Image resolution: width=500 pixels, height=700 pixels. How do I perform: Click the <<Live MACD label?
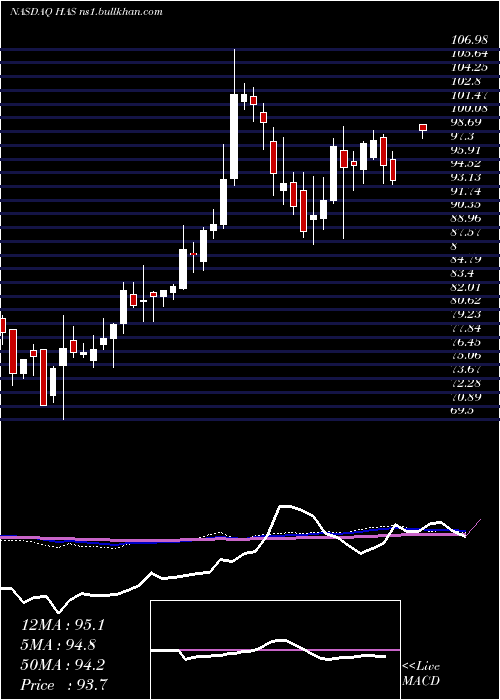click(421, 674)
